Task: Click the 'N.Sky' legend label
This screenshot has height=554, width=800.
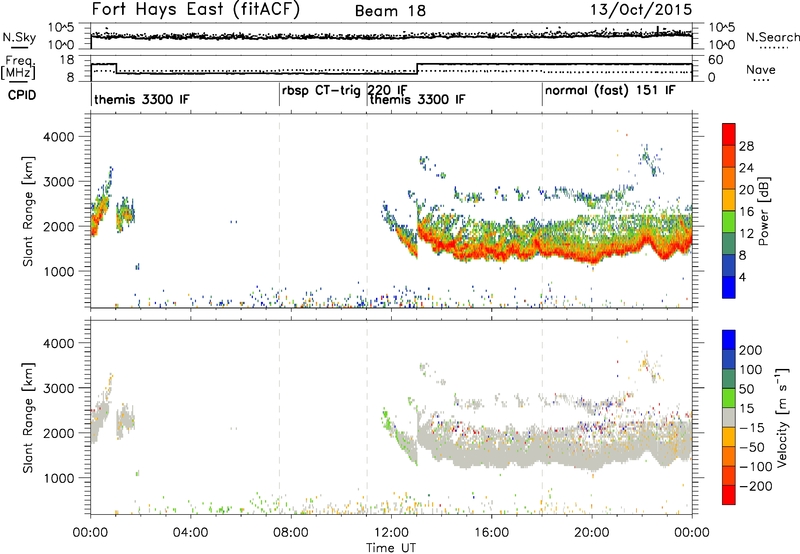Action: click(19, 37)
